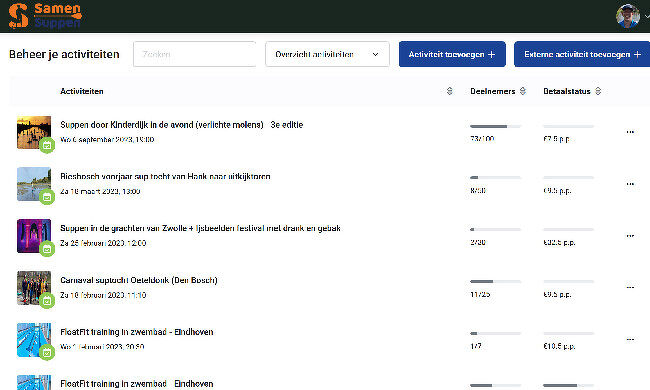Open more options for Kinderdijk activity

click(x=630, y=132)
